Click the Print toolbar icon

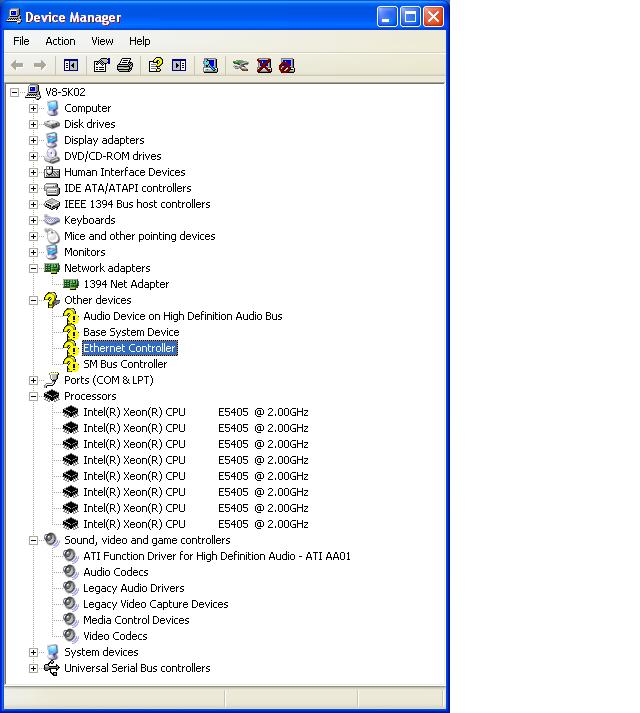[124, 66]
